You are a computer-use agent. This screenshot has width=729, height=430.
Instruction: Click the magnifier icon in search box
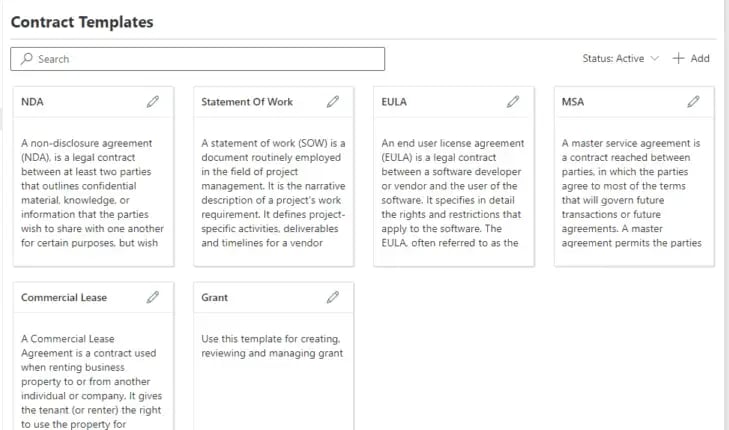[27, 59]
